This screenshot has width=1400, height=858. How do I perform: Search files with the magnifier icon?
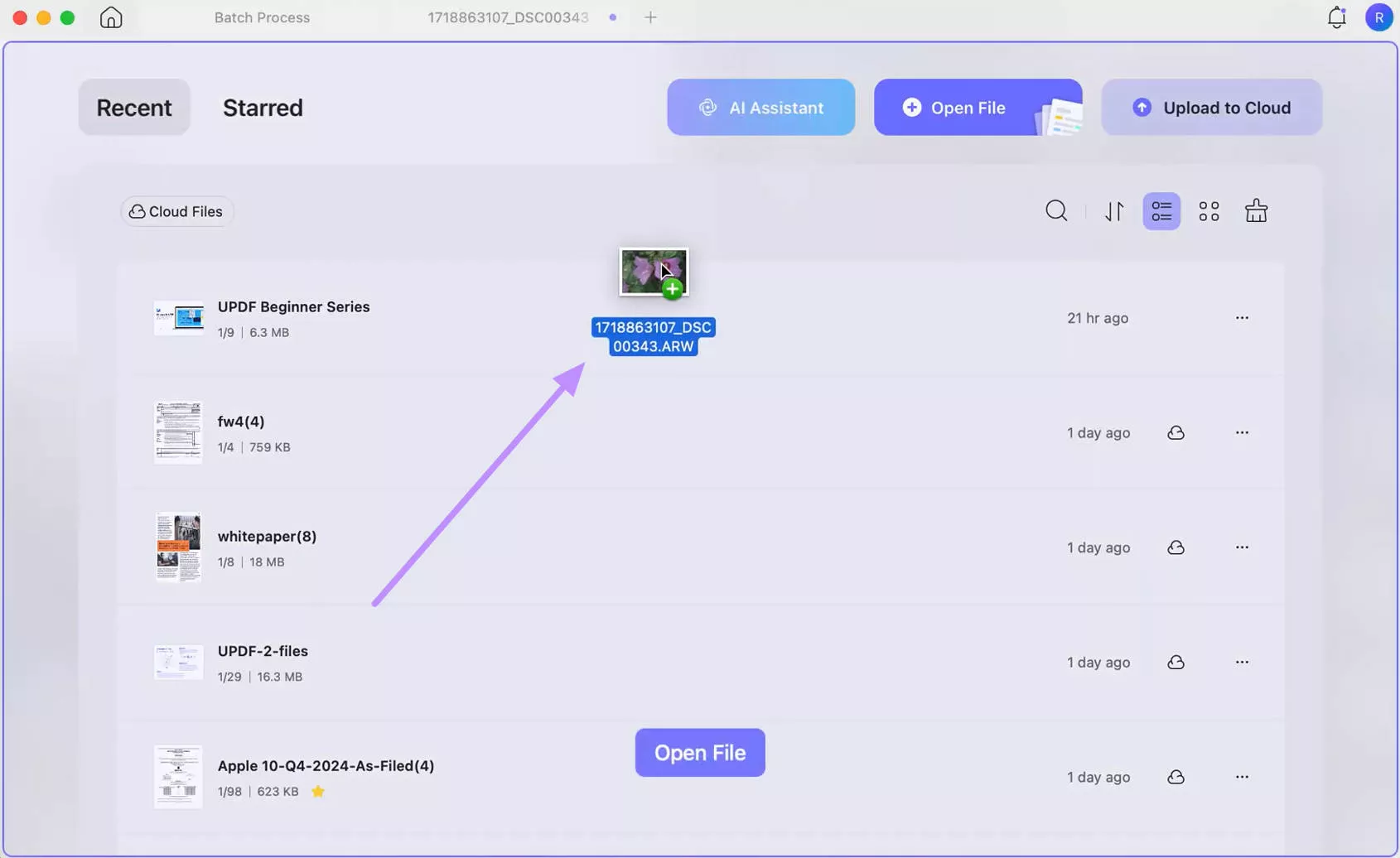(1056, 211)
